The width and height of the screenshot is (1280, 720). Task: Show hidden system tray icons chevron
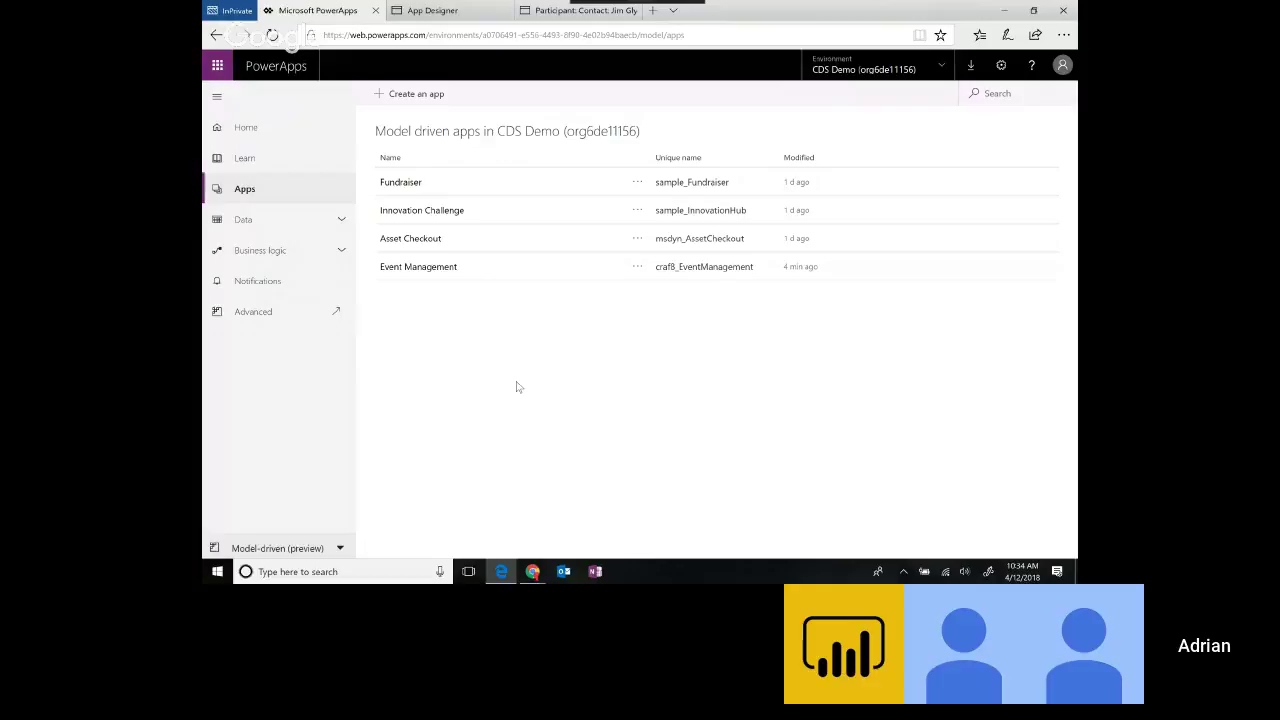903,572
